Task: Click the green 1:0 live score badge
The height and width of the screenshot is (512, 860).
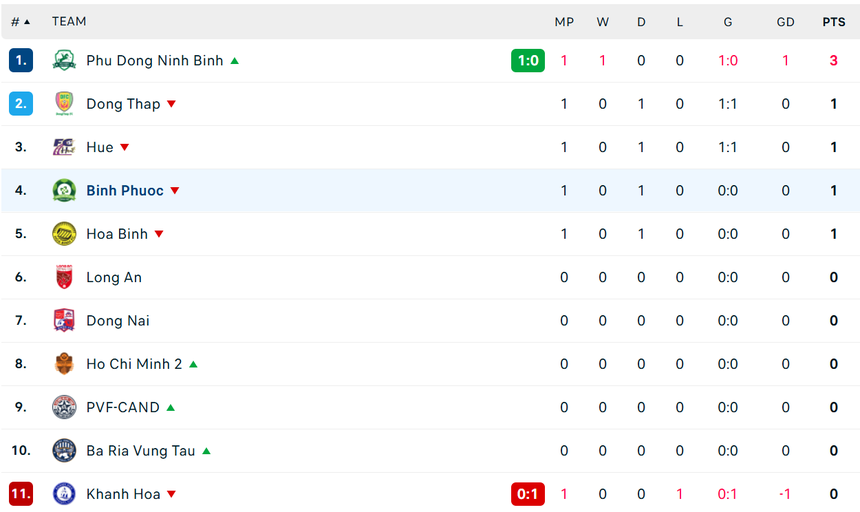Action: (528, 61)
